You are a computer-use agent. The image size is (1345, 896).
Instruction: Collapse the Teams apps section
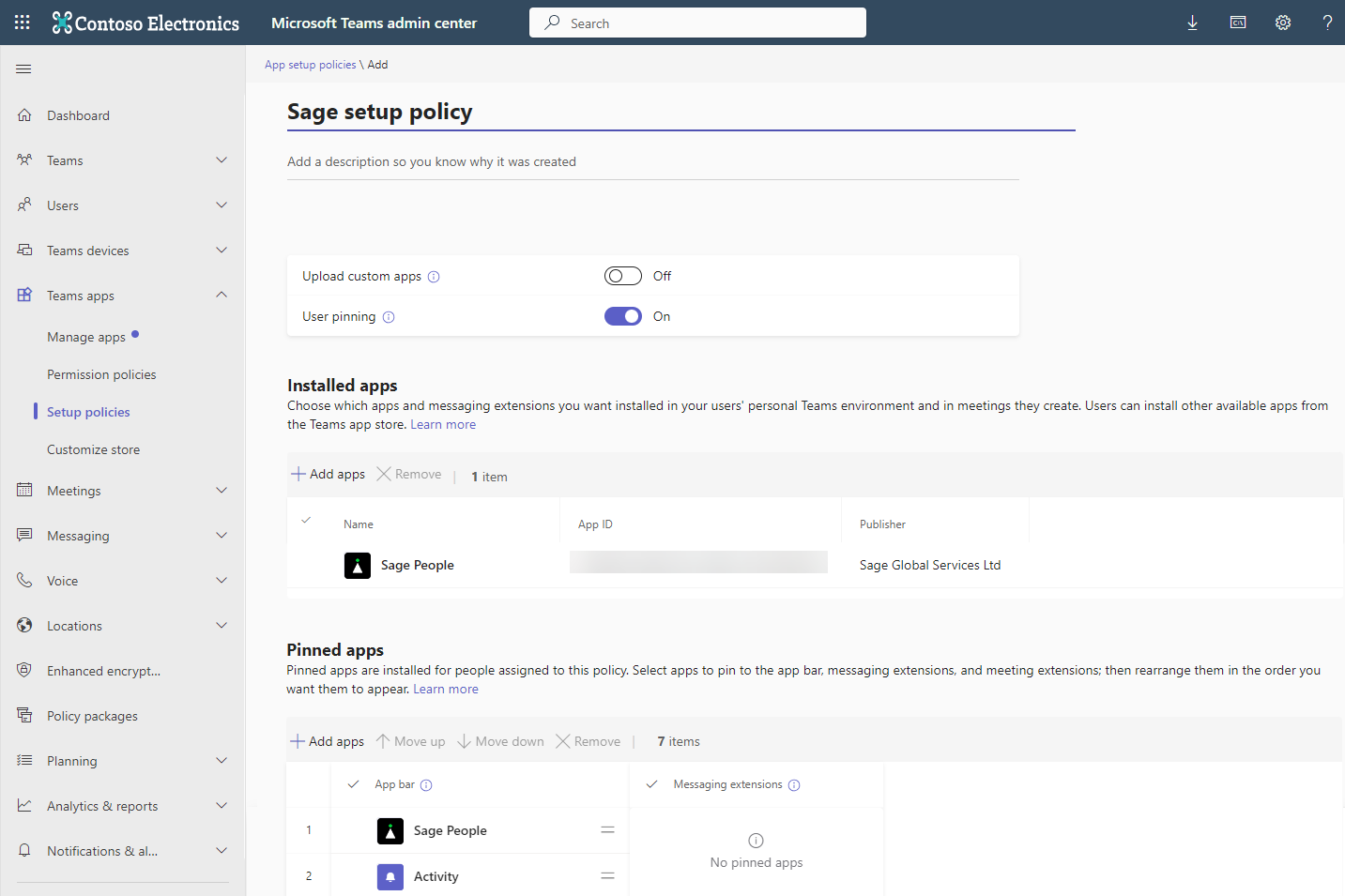click(222, 296)
